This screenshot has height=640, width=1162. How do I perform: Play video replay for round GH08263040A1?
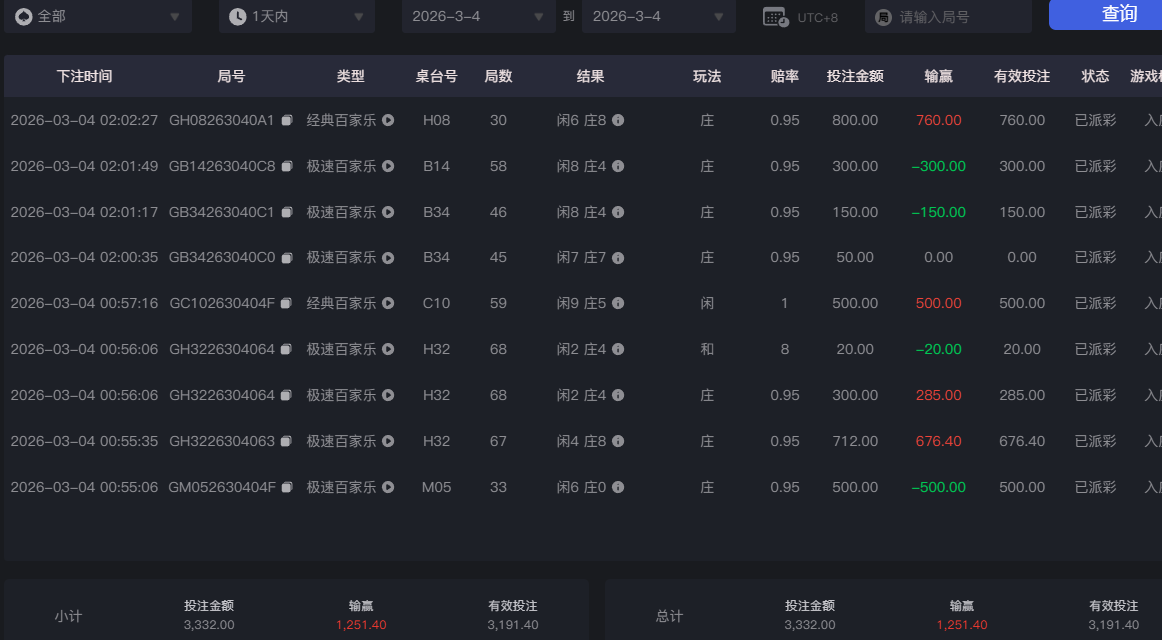390,120
